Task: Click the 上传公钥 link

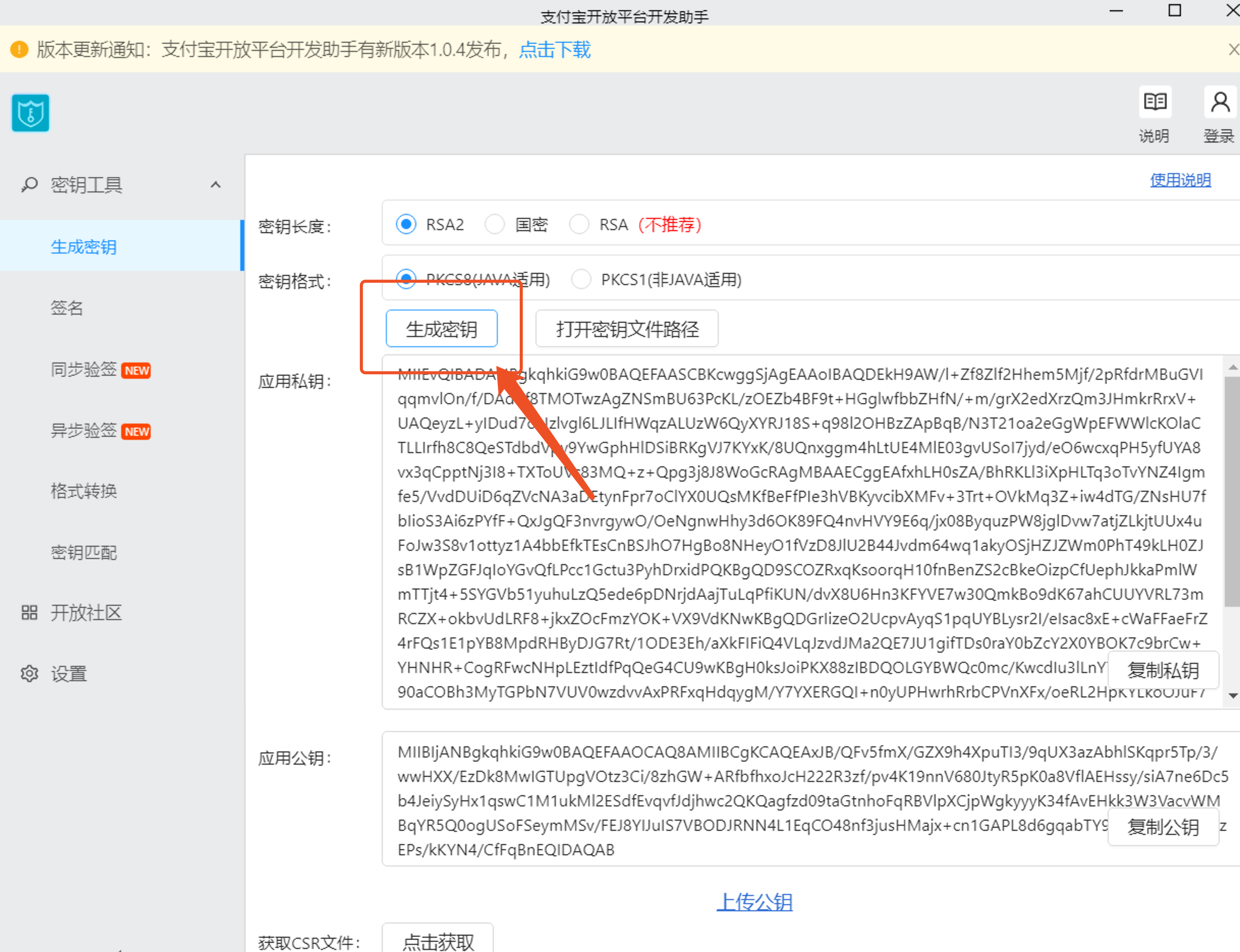Action: pyautogui.click(x=754, y=901)
